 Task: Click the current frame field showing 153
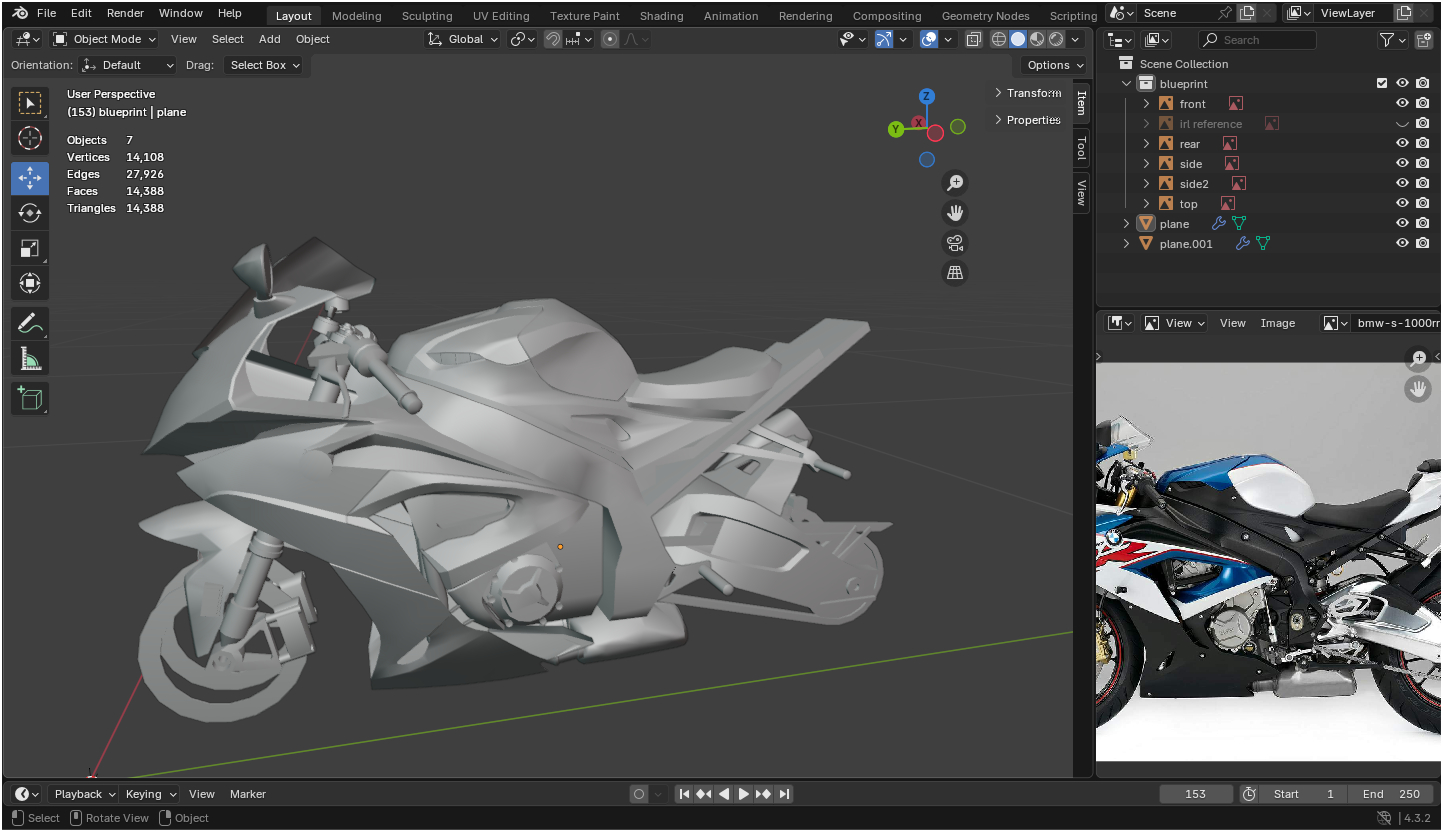click(1196, 794)
